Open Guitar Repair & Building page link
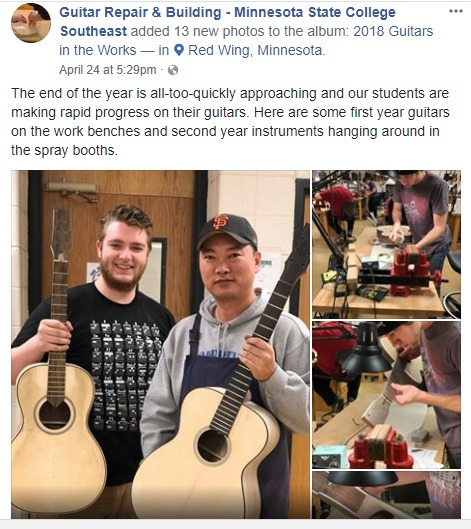 coord(140,12)
